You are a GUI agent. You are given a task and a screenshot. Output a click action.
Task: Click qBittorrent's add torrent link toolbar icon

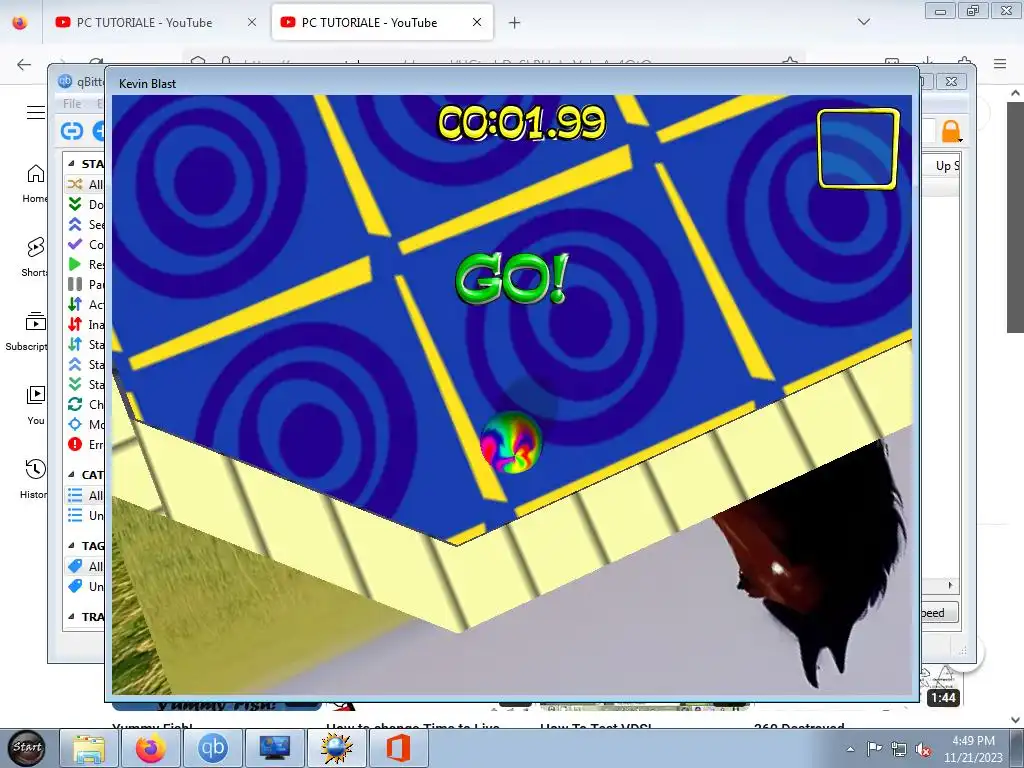click(x=72, y=131)
